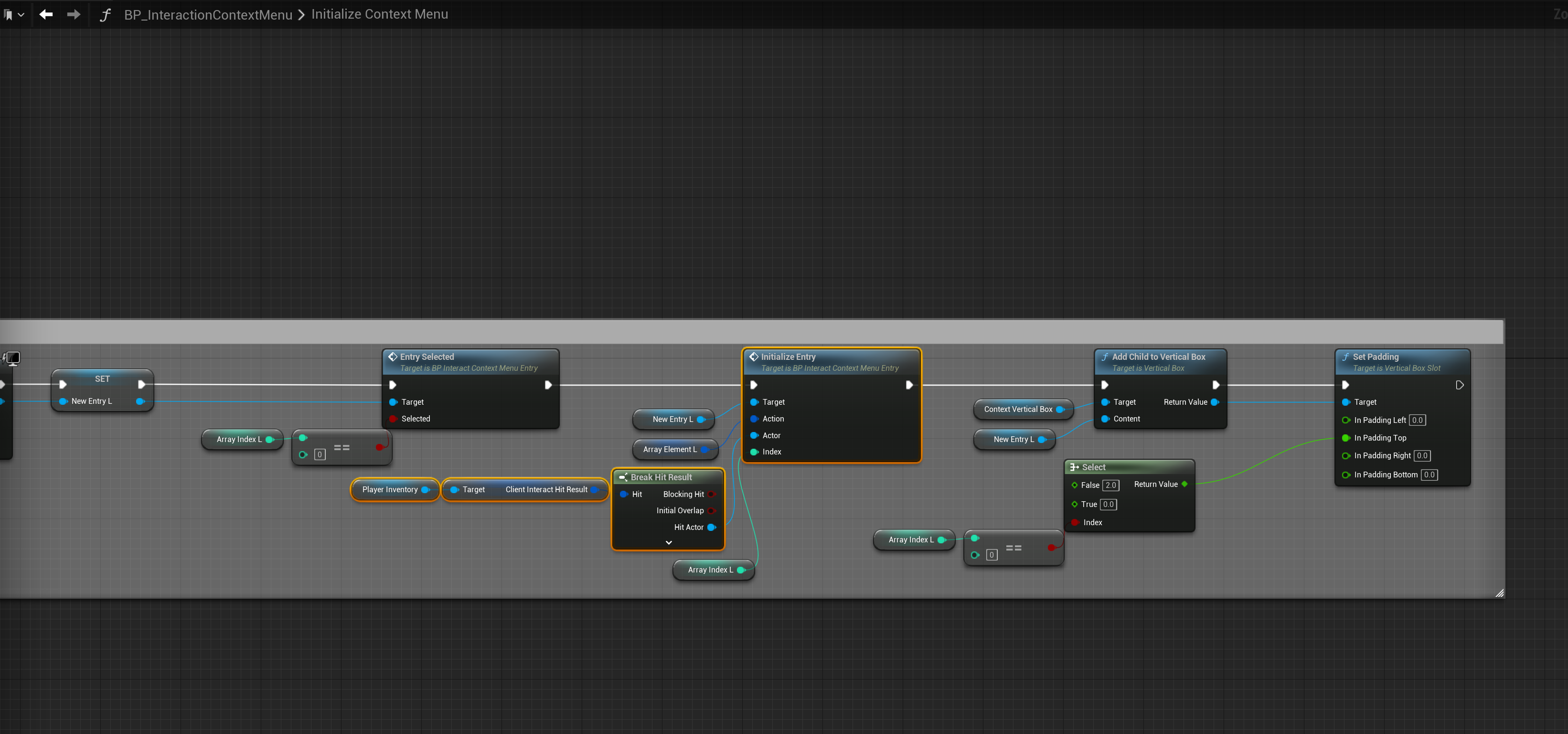
Task: Click the Initialize Context Menu breadcrumb
Action: coord(379,14)
